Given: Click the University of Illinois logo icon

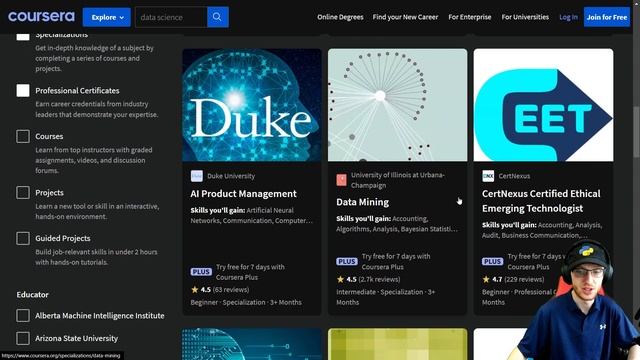Looking at the screenshot, I should (342, 180).
